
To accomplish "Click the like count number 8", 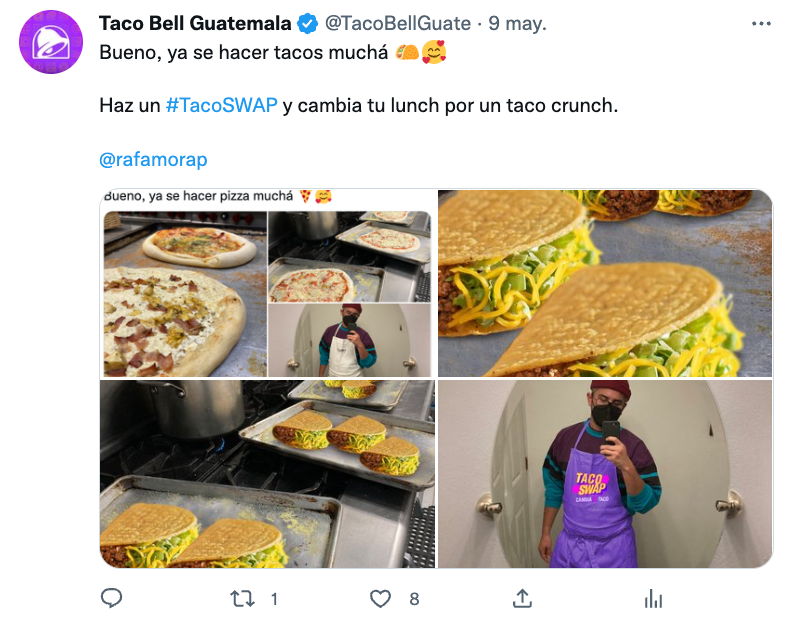I will pos(414,599).
